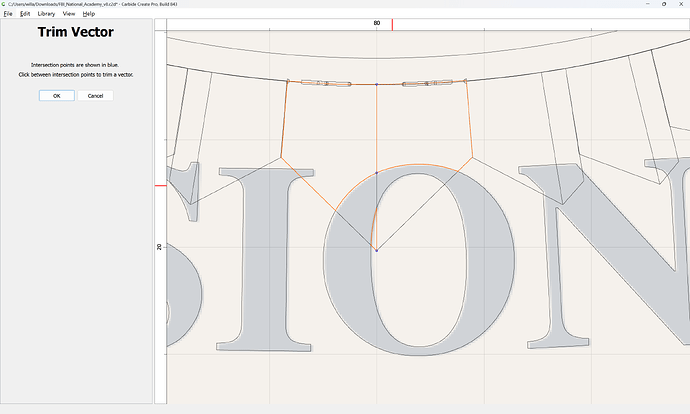Select the blue intersection point on the top arc
Viewport: 690px width, 414px height.
pyautogui.click(x=376, y=84)
